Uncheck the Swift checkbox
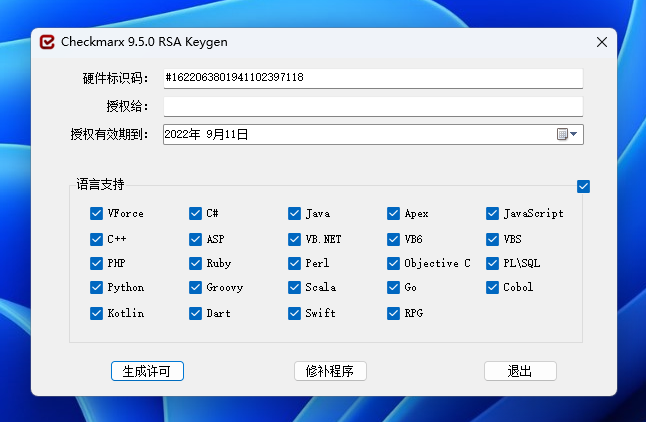This screenshot has height=422, width=646. pyautogui.click(x=295, y=313)
